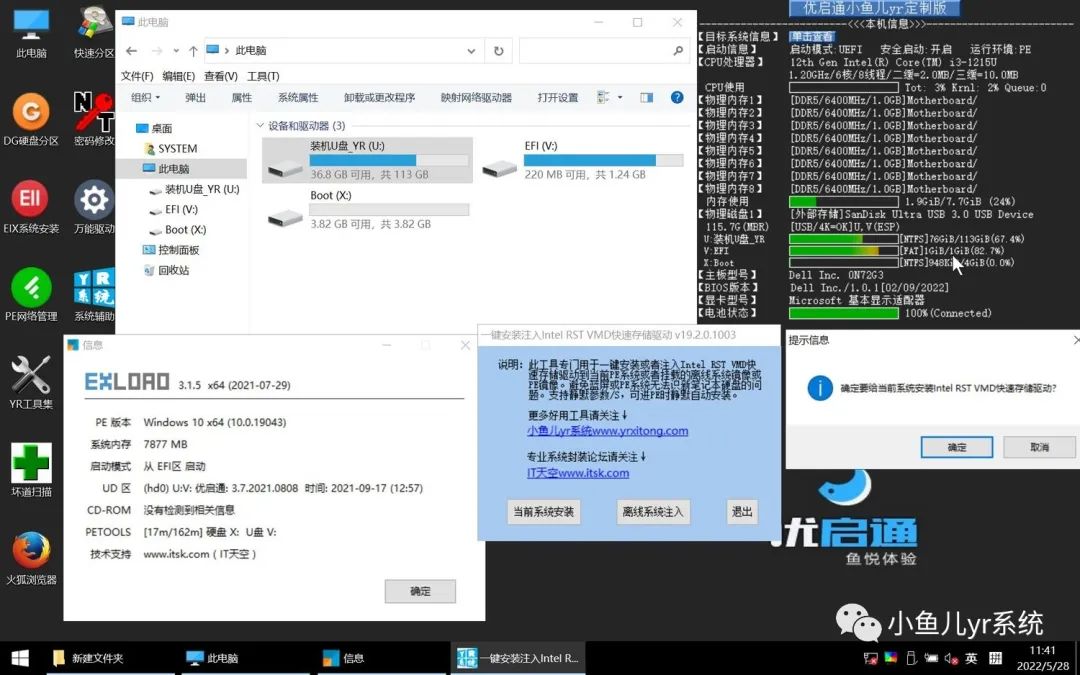
Task: Open the 查看(V) menu
Action: click(220, 76)
